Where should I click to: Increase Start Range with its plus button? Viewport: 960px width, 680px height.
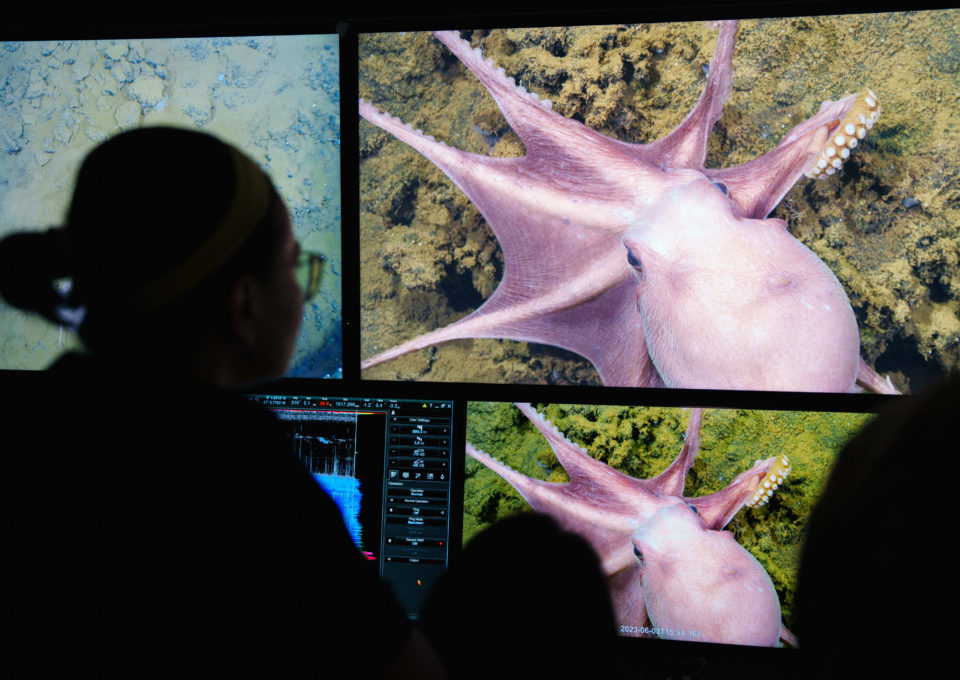pos(444,441)
